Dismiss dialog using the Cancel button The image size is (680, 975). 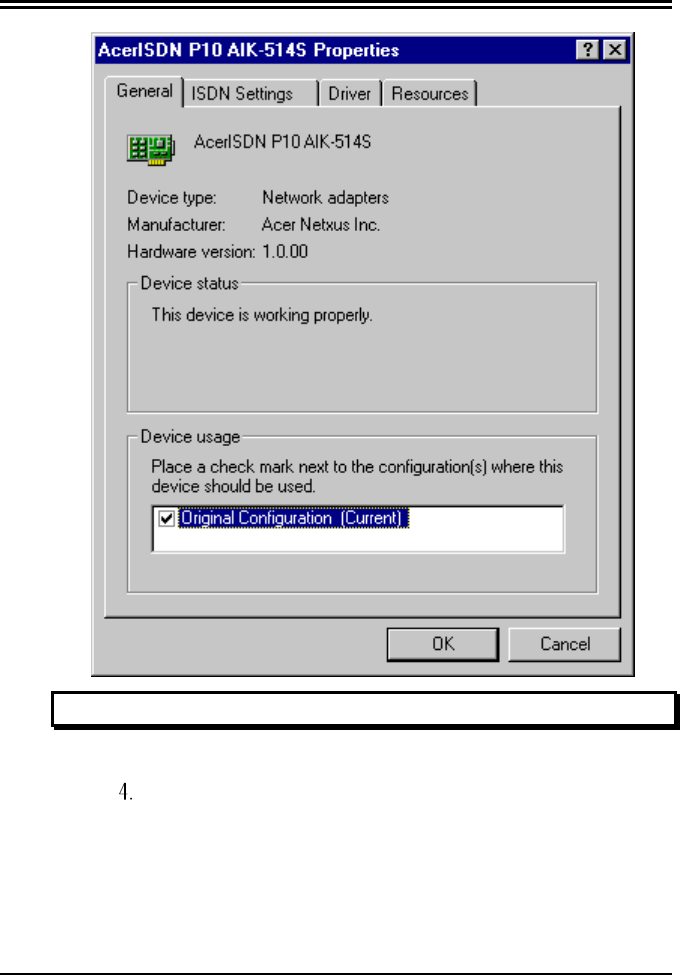pyautogui.click(x=564, y=644)
